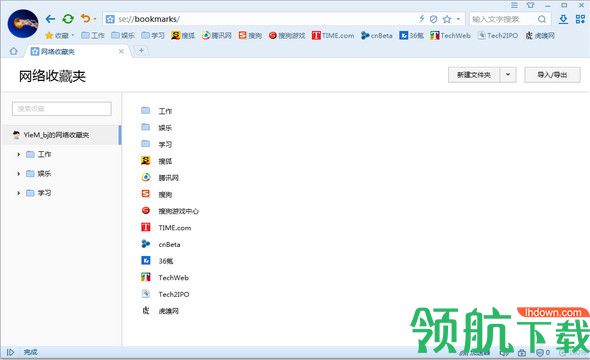Open 娱乐 folder on bookmarks bar
Viewport: 590px width, 360px height.
tap(123, 35)
